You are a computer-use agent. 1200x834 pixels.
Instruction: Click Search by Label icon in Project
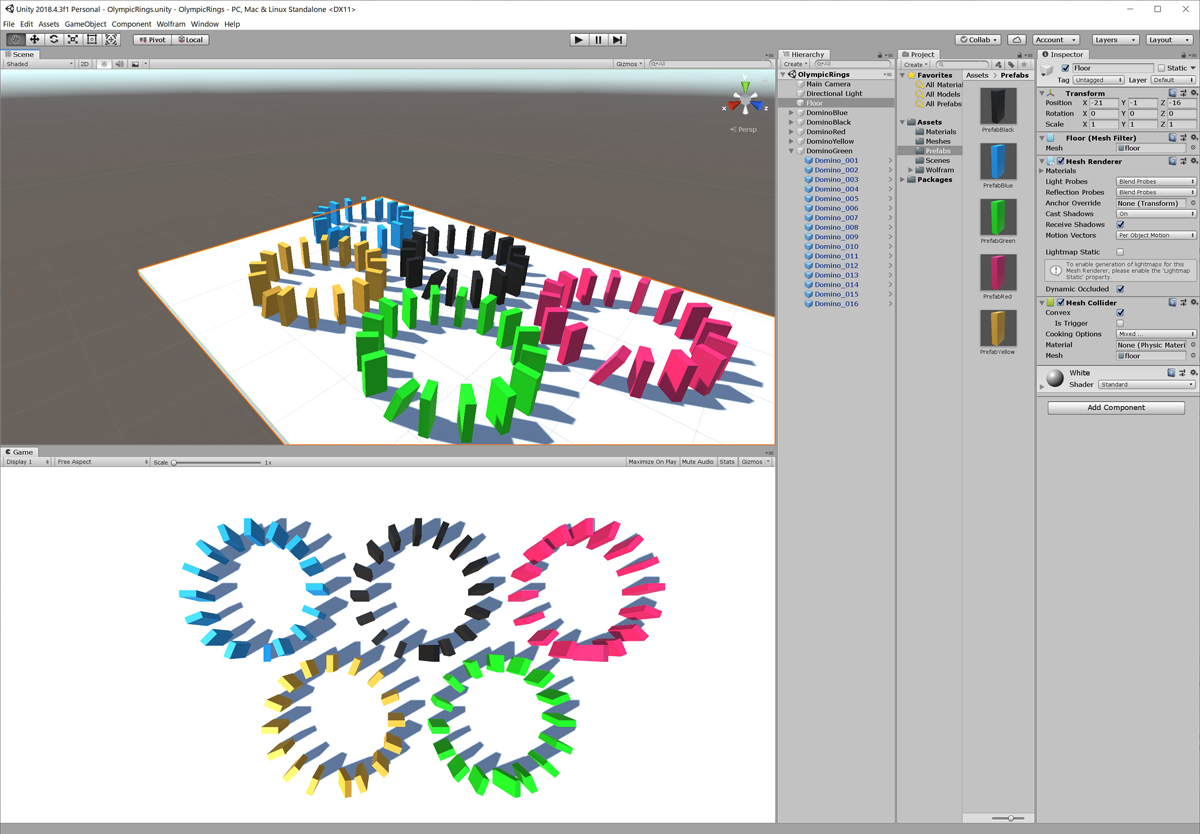(x=1010, y=64)
